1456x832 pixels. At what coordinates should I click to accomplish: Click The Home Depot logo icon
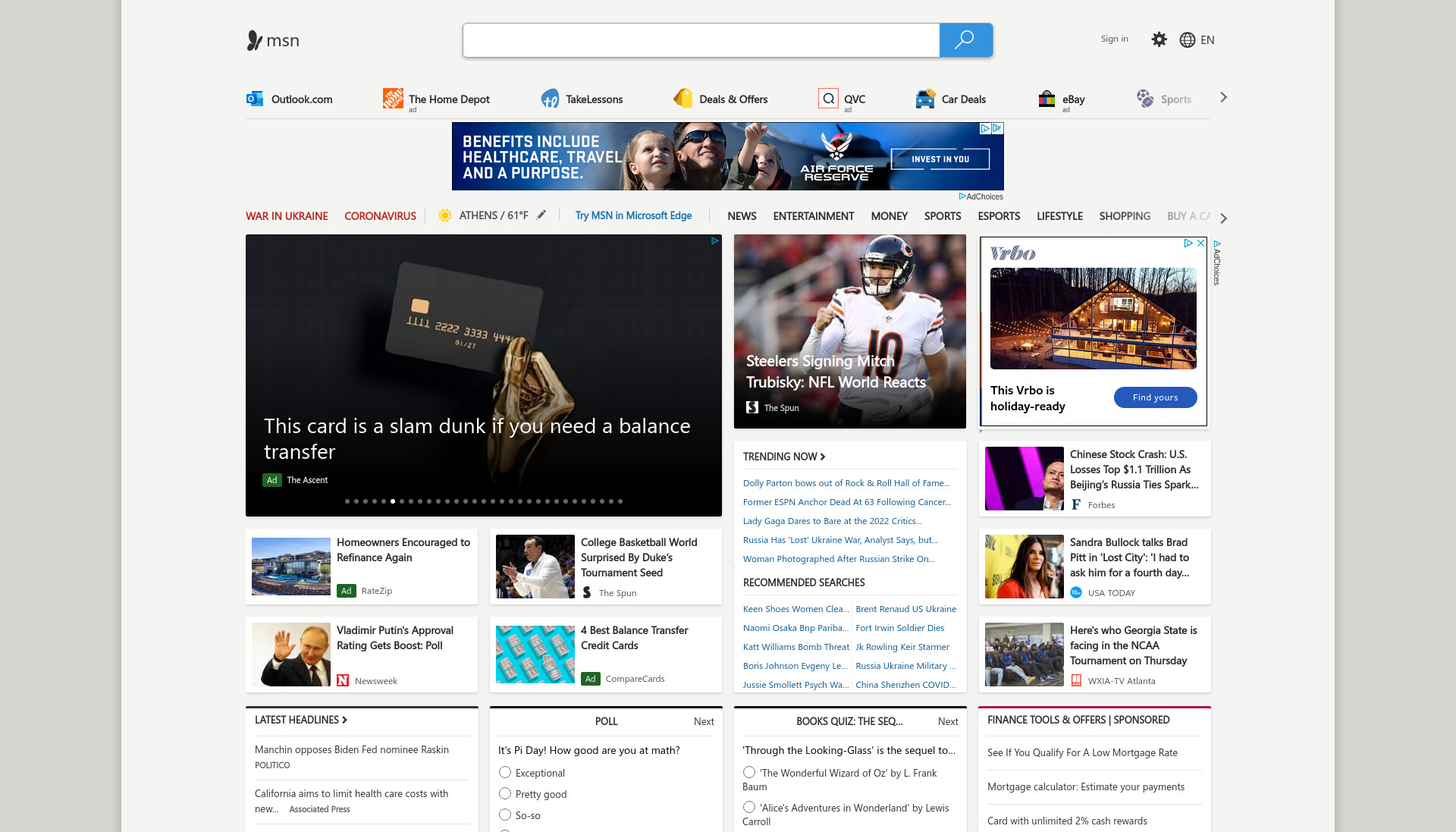coord(393,99)
